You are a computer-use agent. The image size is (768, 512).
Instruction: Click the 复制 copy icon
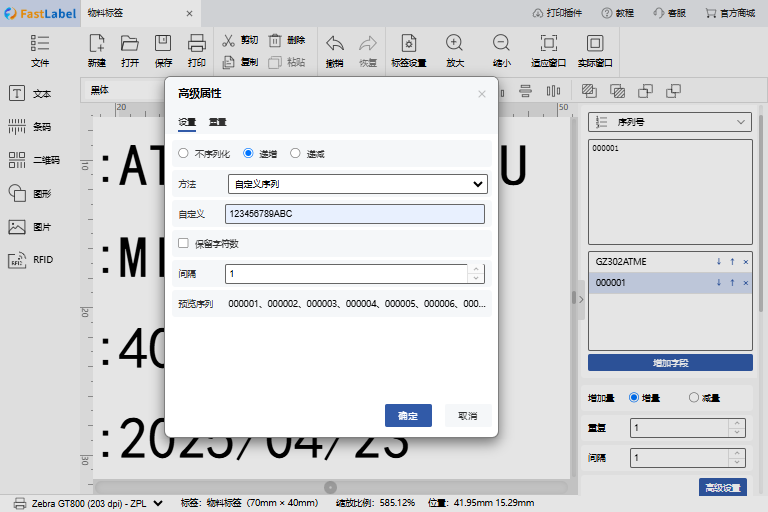click(228, 62)
